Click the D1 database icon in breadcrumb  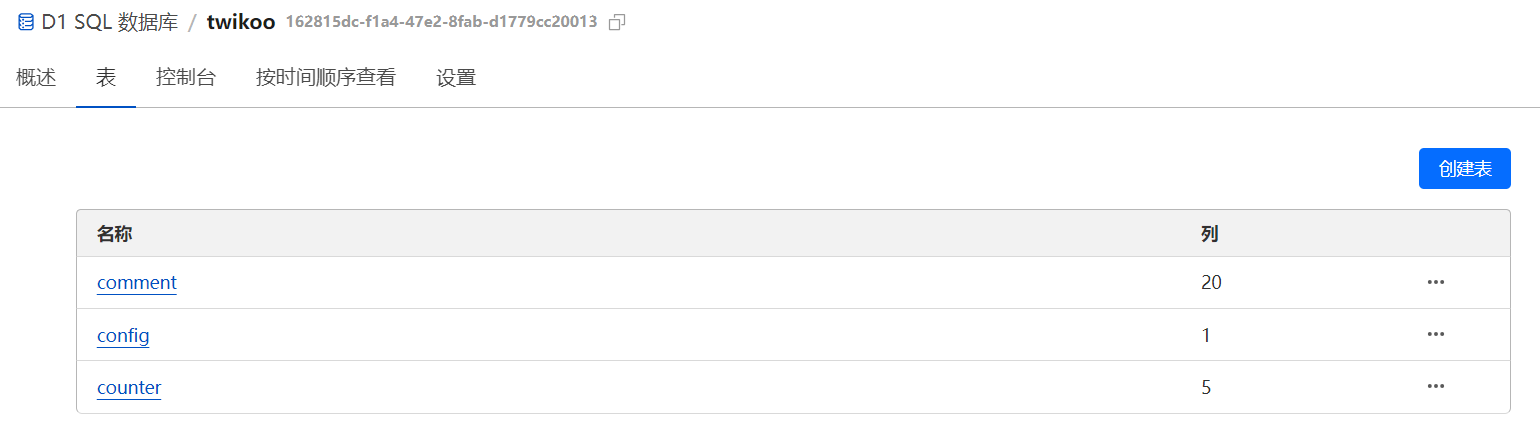point(26,22)
